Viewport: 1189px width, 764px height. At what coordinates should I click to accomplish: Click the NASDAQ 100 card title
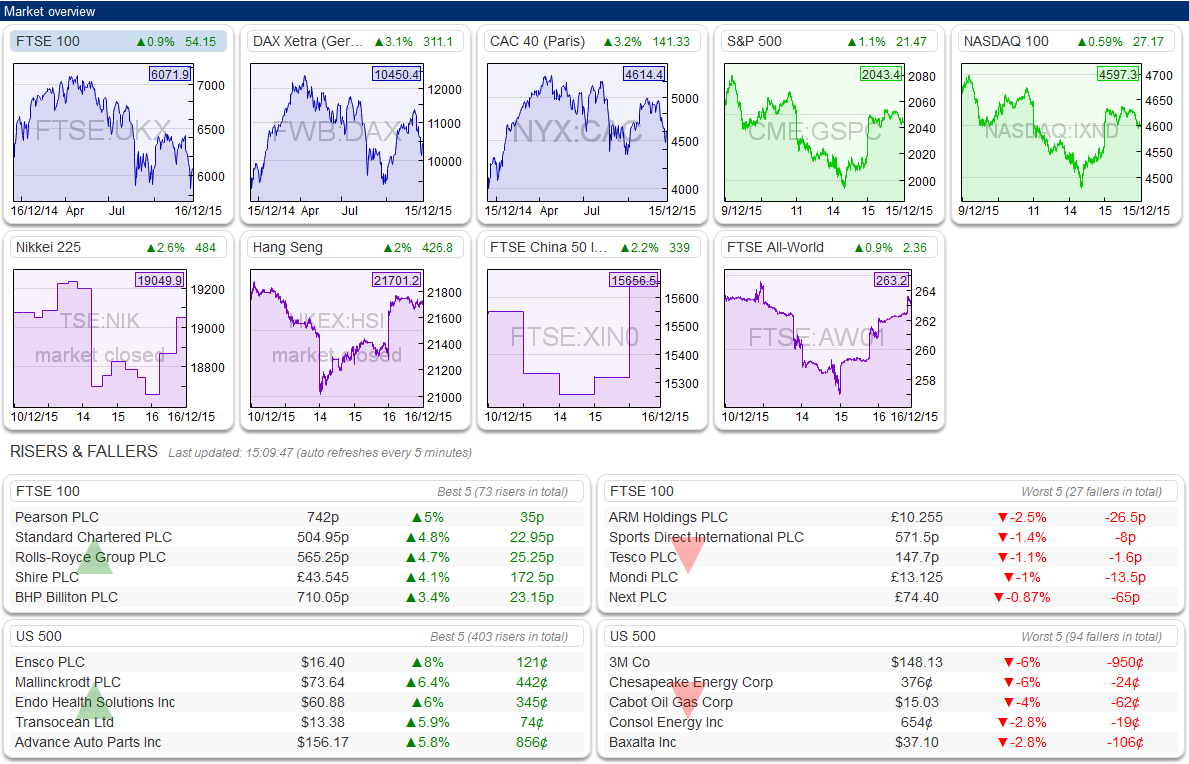coord(1005,42)
